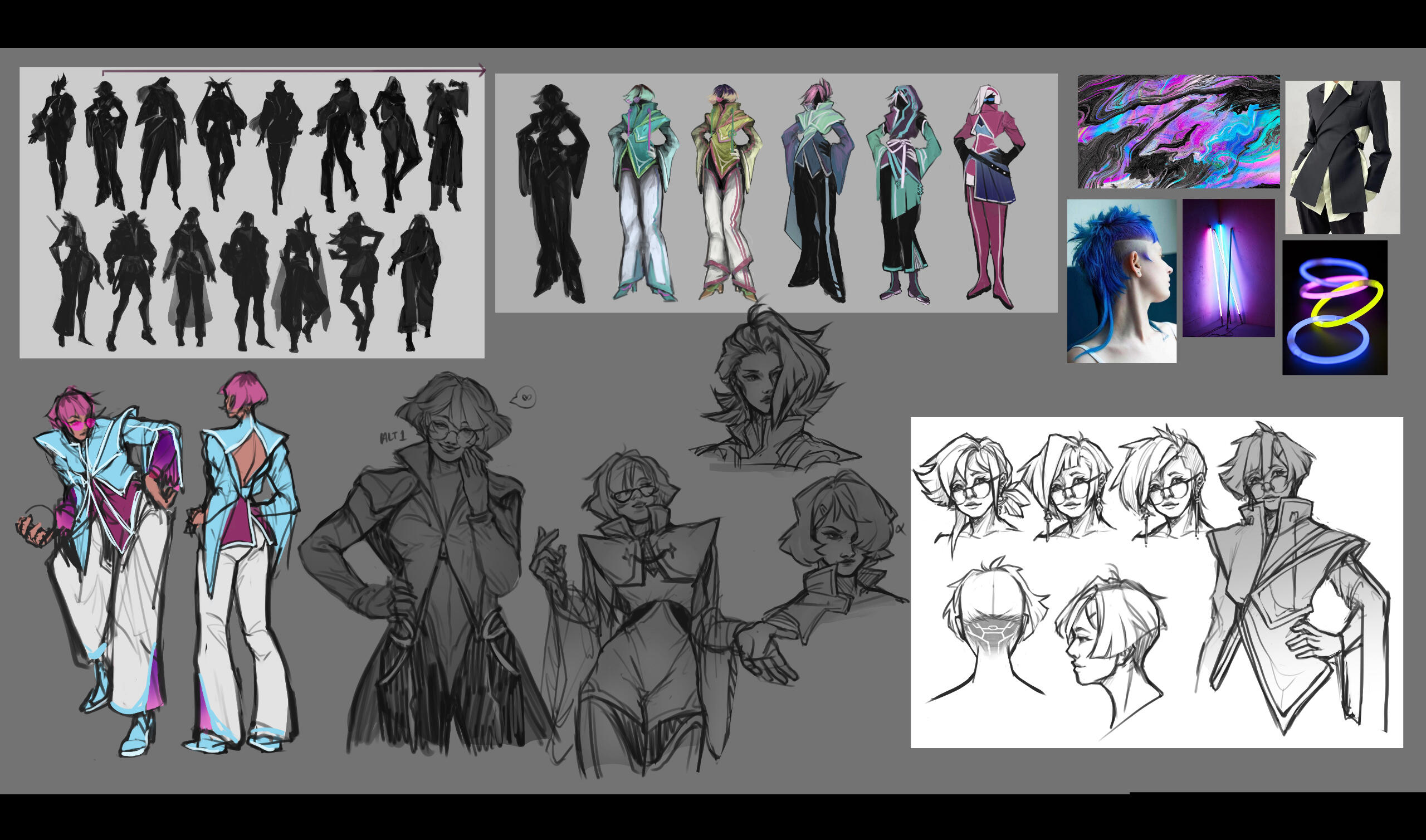Select the blue mohawk hairstyle reference photo
Viewport: 1426px width, 840px height.
[1121, 281]
